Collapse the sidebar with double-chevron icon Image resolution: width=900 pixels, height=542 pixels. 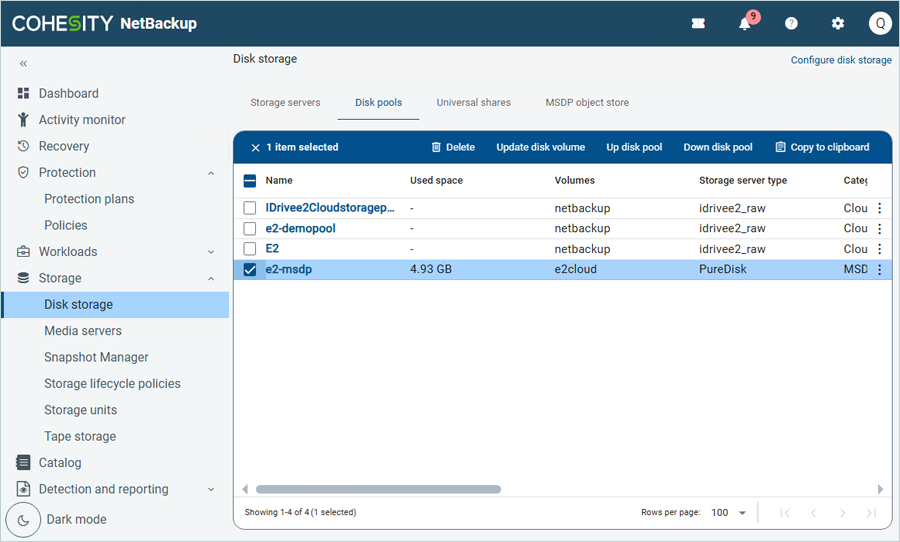click(24, 63)
